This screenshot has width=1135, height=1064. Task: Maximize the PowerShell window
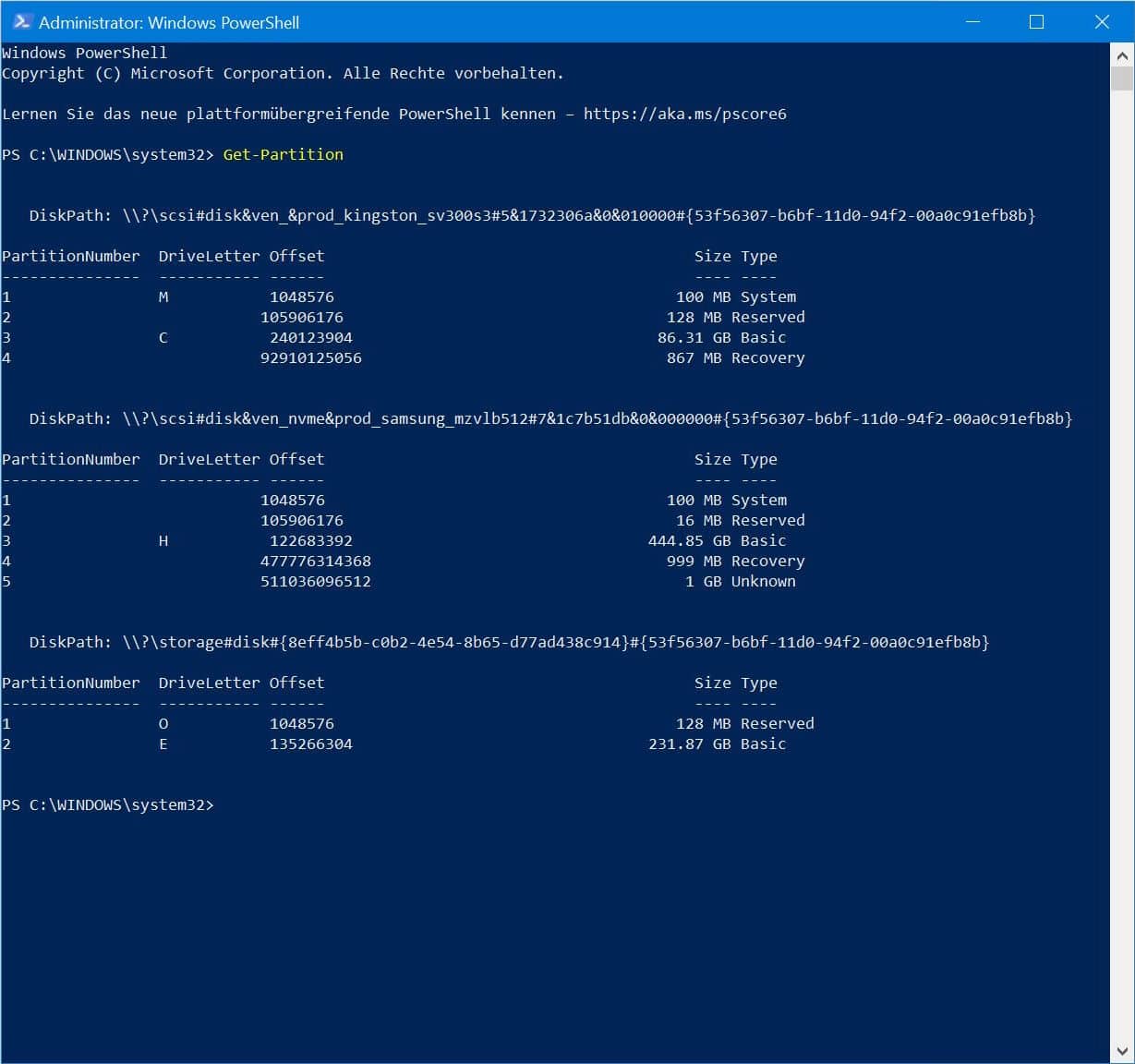pos(1036,22)
